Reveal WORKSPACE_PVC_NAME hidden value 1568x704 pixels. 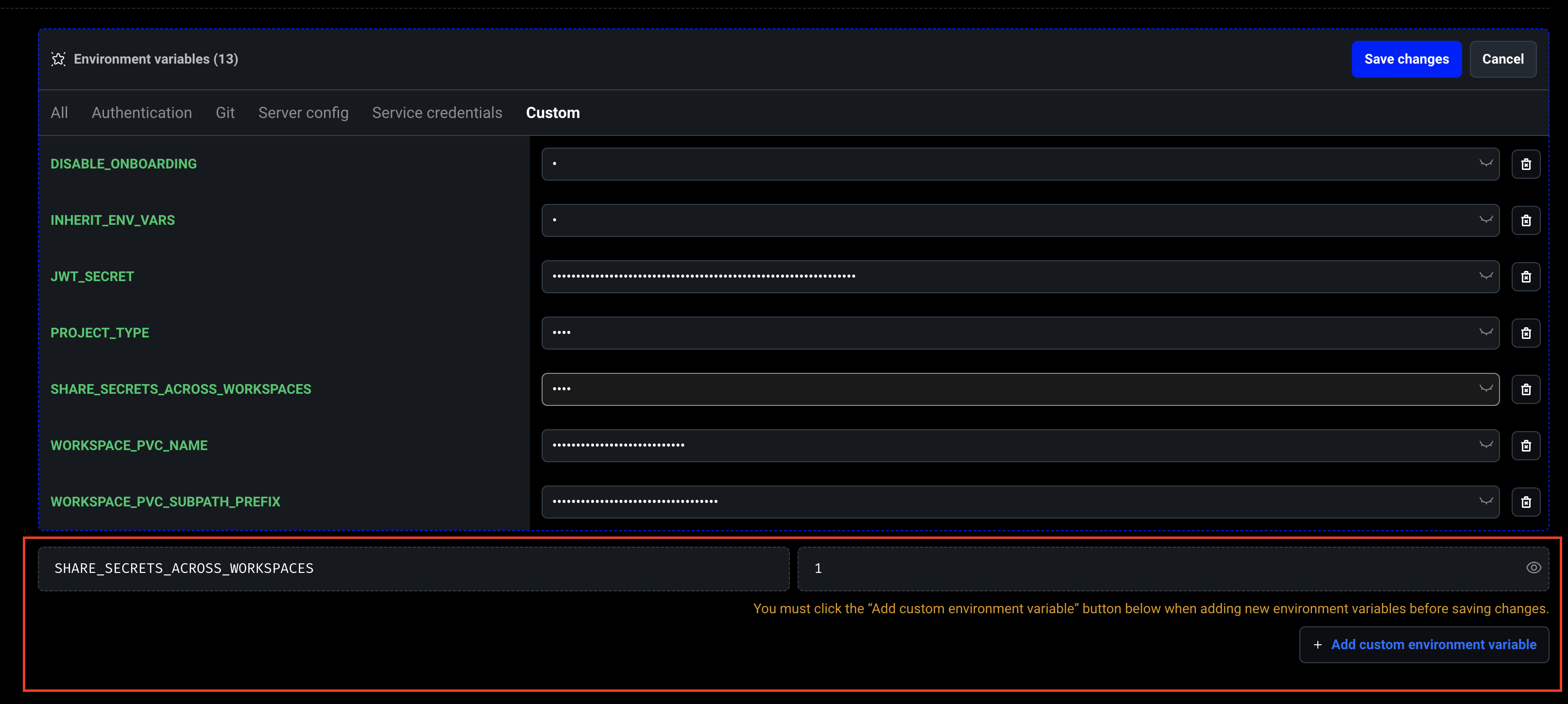click(1486, 445)
